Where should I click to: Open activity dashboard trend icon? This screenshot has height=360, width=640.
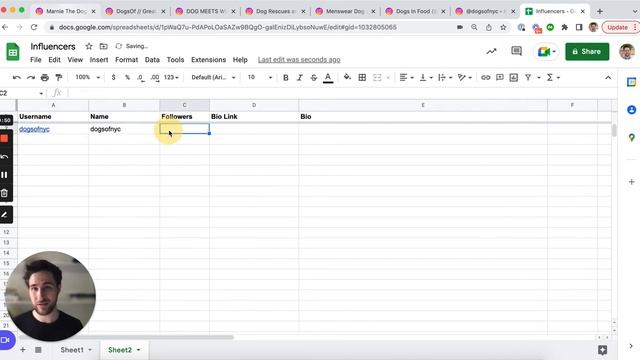point(491,51)
